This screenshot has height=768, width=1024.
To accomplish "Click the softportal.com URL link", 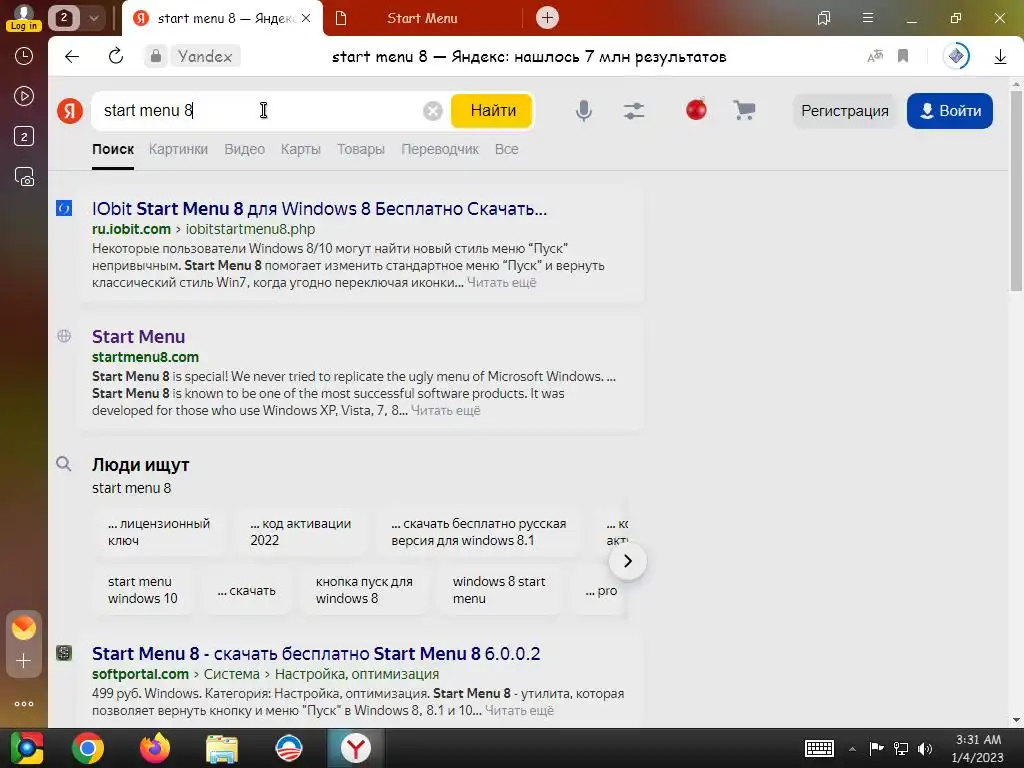I will (x=140, y=674).
